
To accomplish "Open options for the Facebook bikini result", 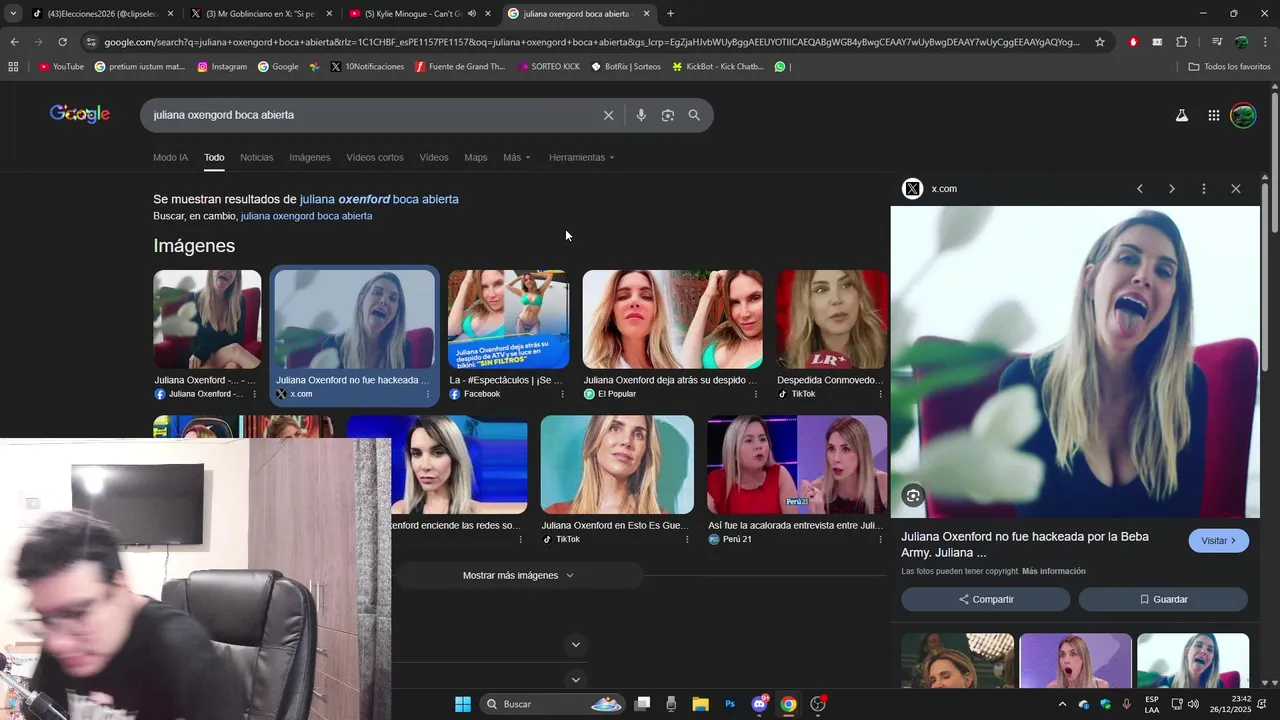I will coord(562,394).
